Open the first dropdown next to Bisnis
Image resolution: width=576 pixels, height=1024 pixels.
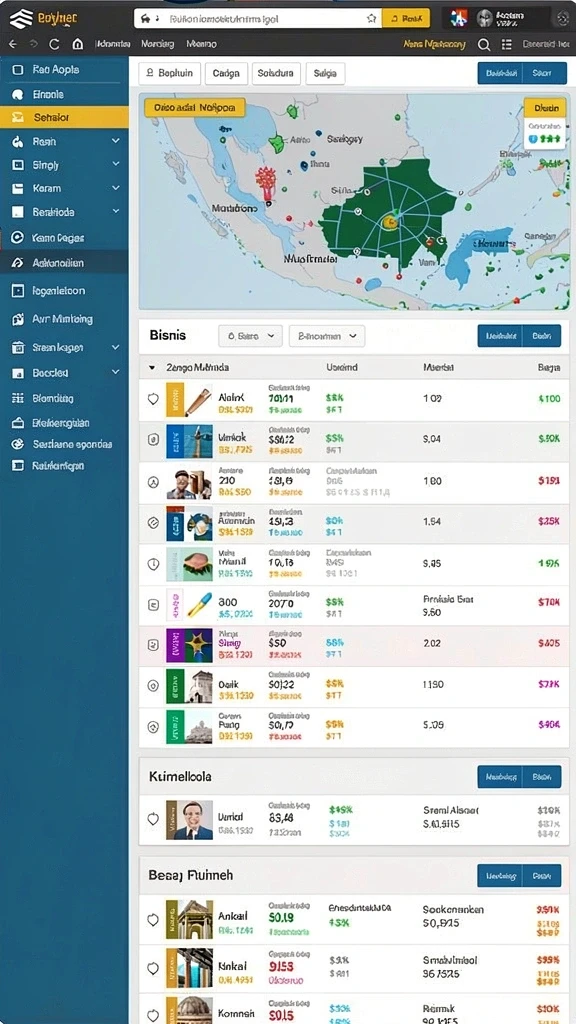(250, 336)
